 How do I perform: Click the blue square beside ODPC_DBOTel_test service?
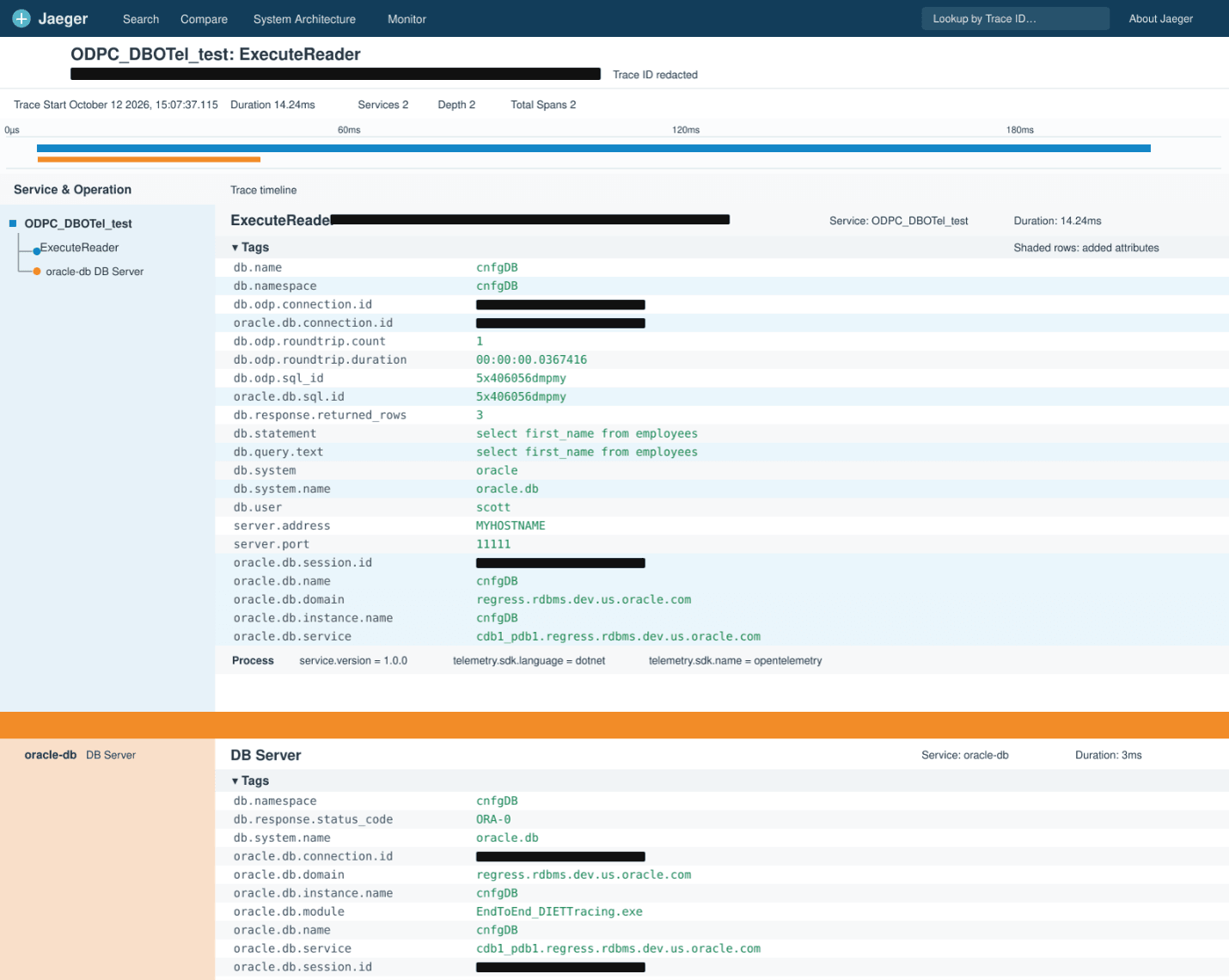13,223
